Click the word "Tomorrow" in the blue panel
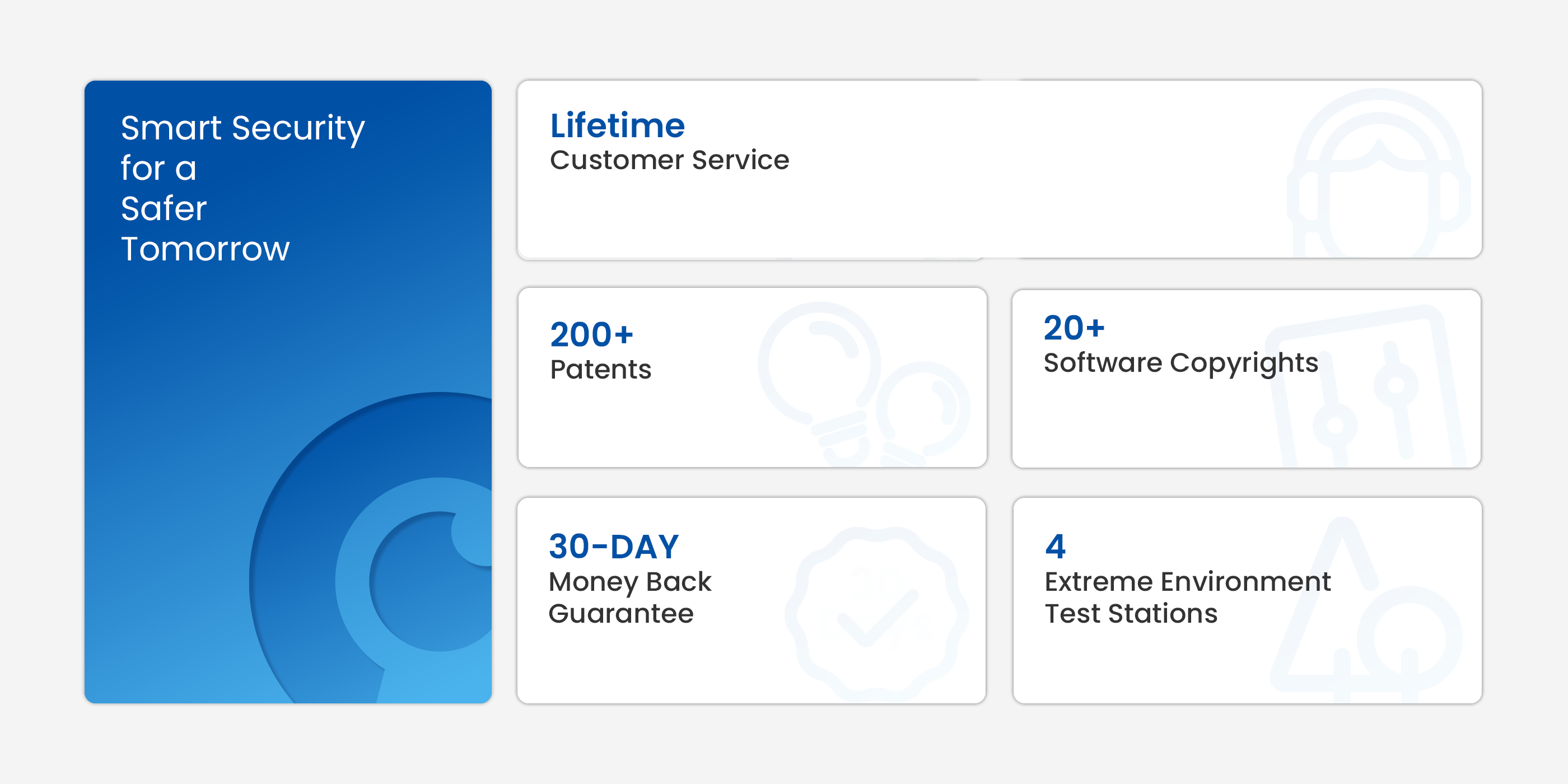Viewport: 1568px width, 784px height. click(205, 249)
